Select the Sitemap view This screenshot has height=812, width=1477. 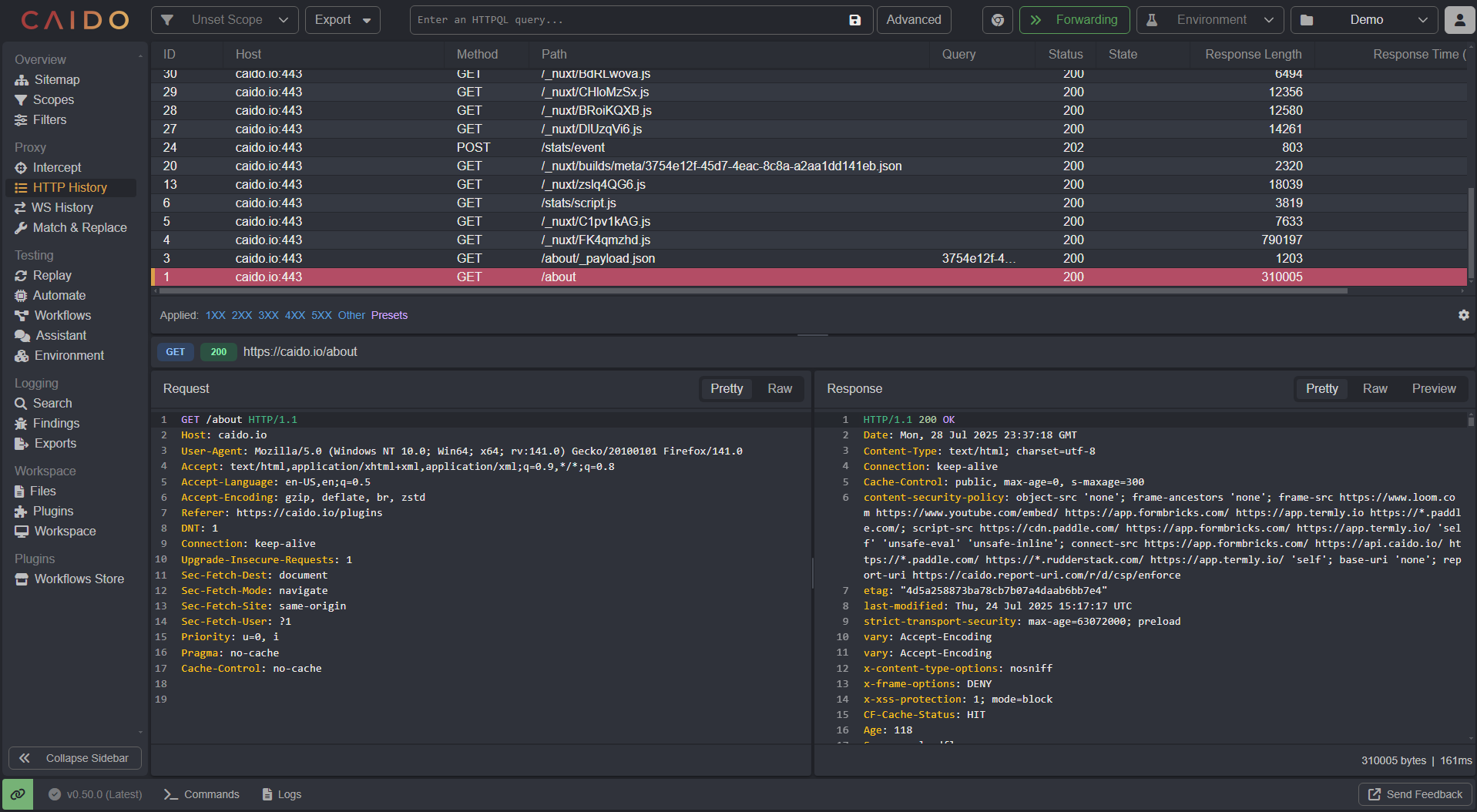tap(55, 79)
